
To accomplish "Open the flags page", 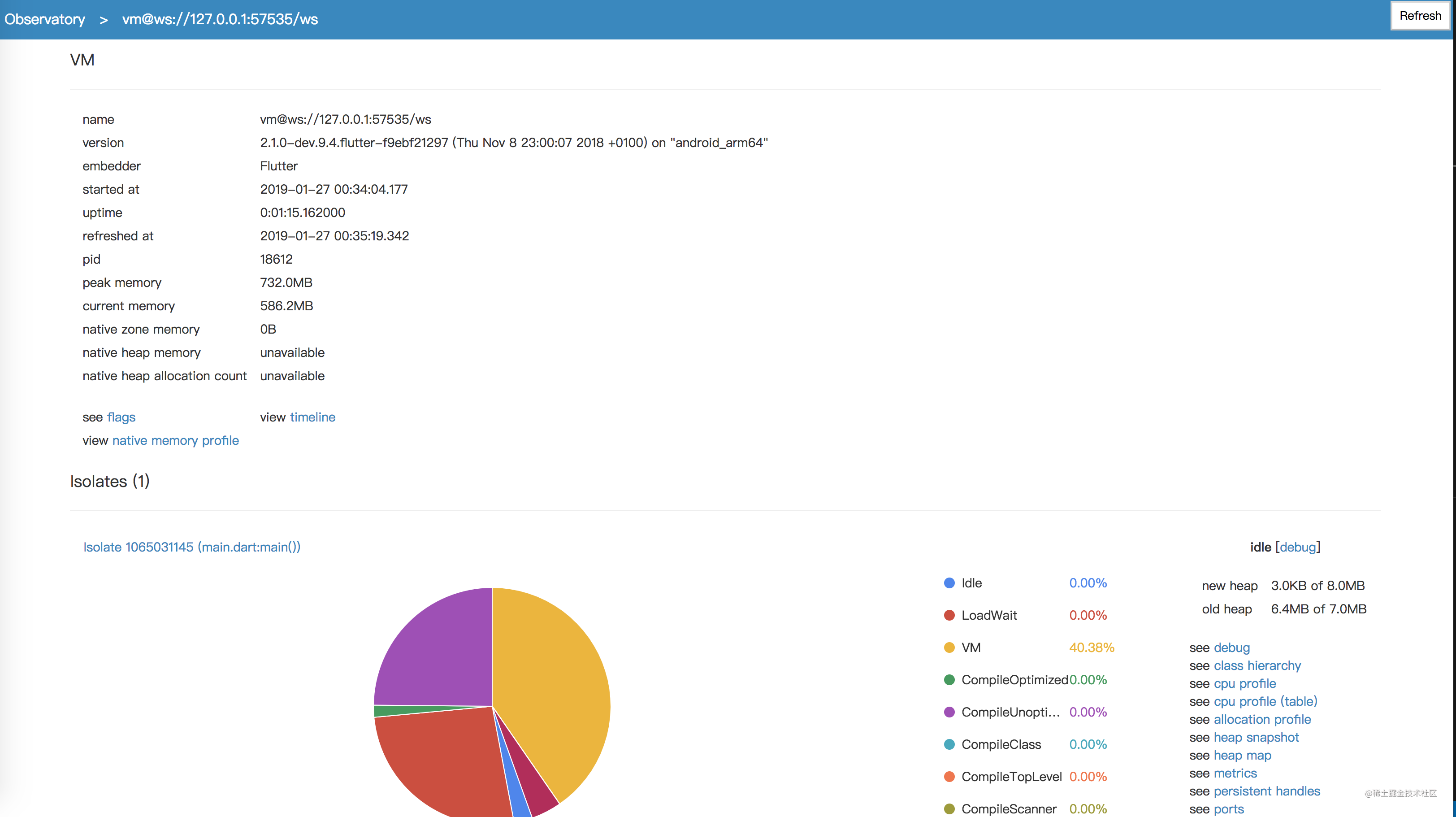I will (121, 417).
